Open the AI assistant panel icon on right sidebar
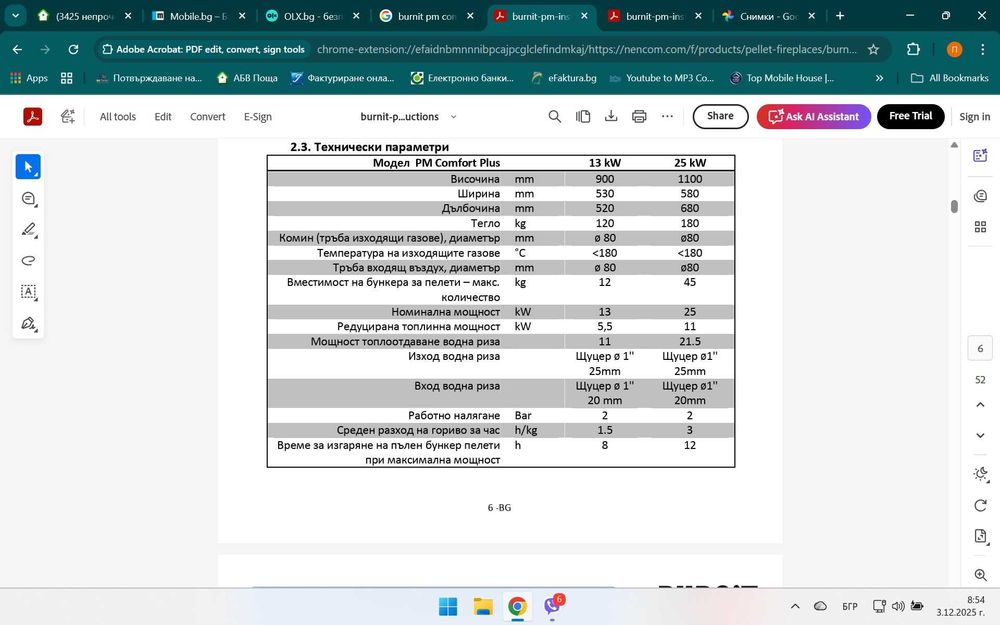The image size is (1000, 625). tap(980, 156)
